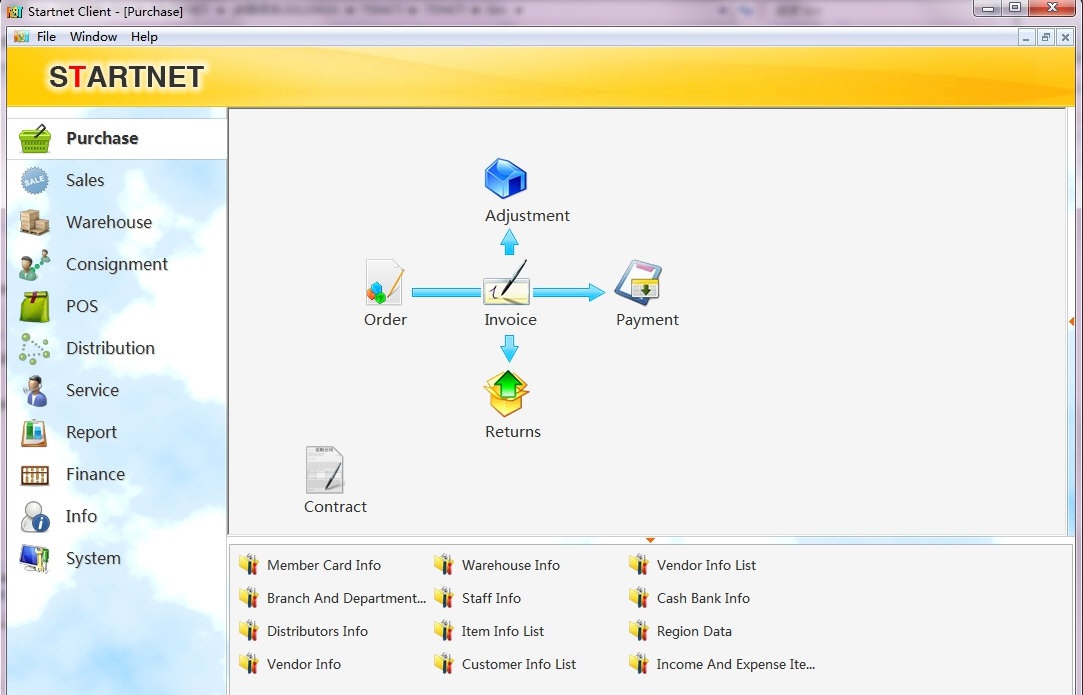The image size is (1083, 695).
Task: Click the Distributors Info shortcut icon
Action: [x=249, y=631]
